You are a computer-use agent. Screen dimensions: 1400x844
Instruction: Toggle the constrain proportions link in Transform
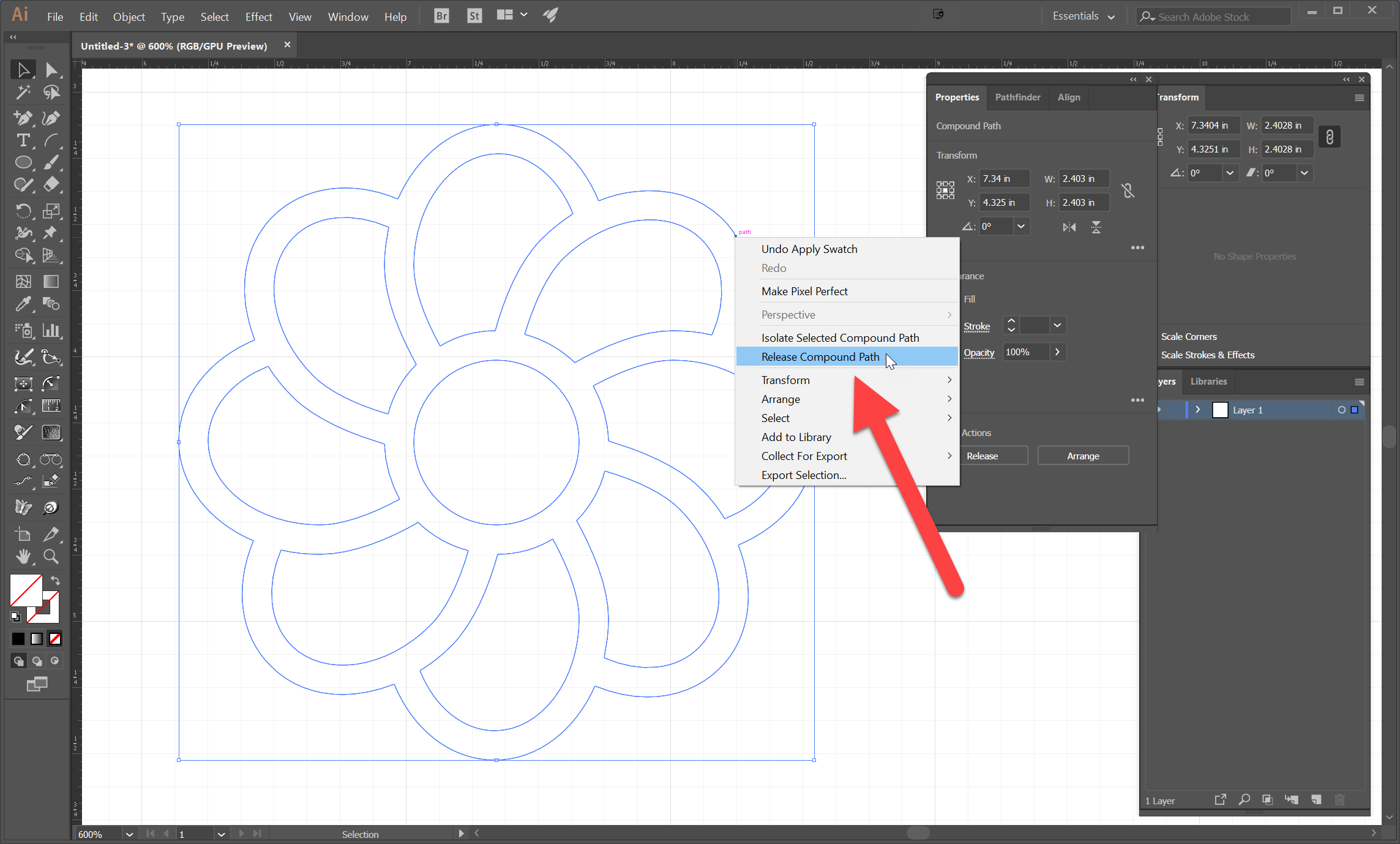tap(1329, 137)
